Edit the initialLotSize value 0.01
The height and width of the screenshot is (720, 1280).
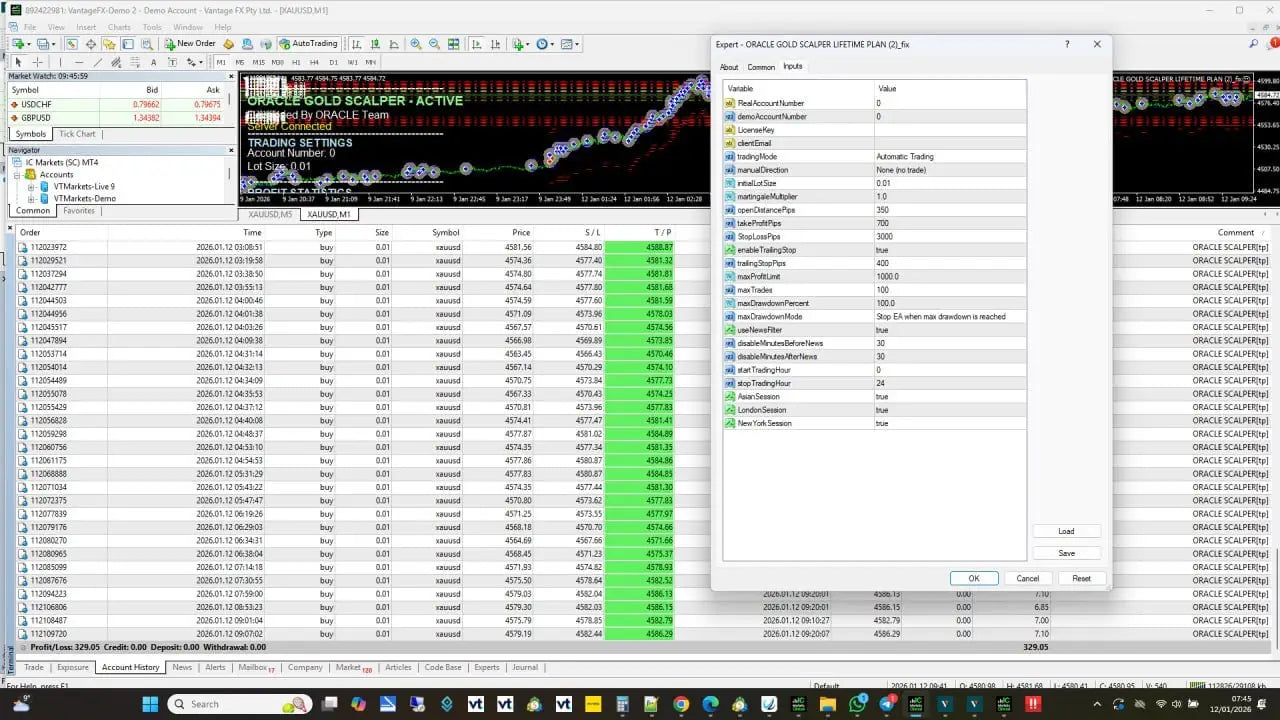tap(949, 183)
